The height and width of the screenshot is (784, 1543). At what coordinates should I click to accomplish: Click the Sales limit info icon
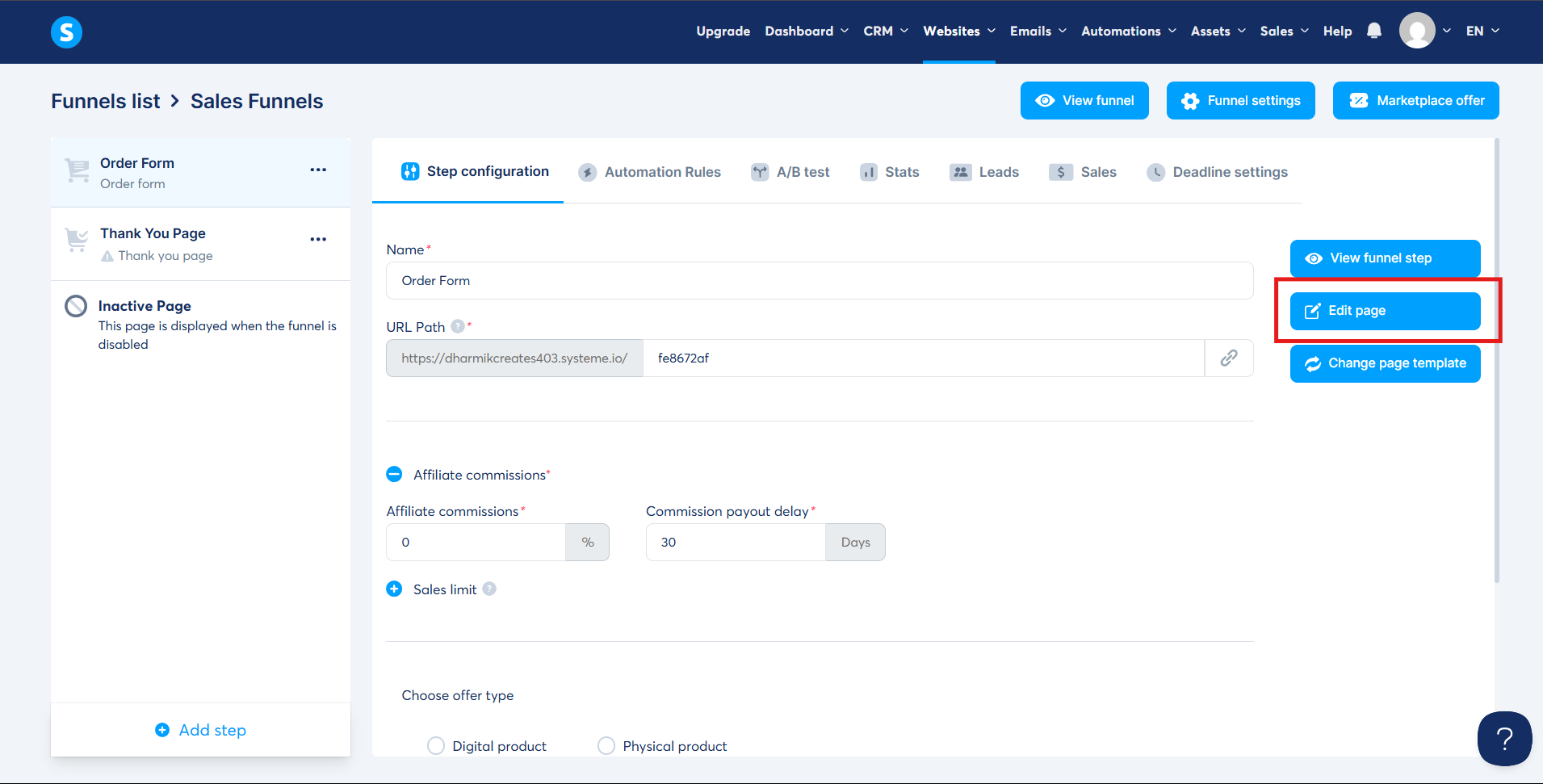(x=489, y=589)
